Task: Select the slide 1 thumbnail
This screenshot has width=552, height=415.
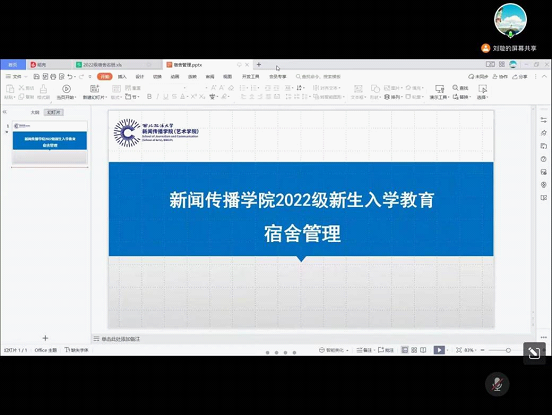Action: tap(50, 143)
